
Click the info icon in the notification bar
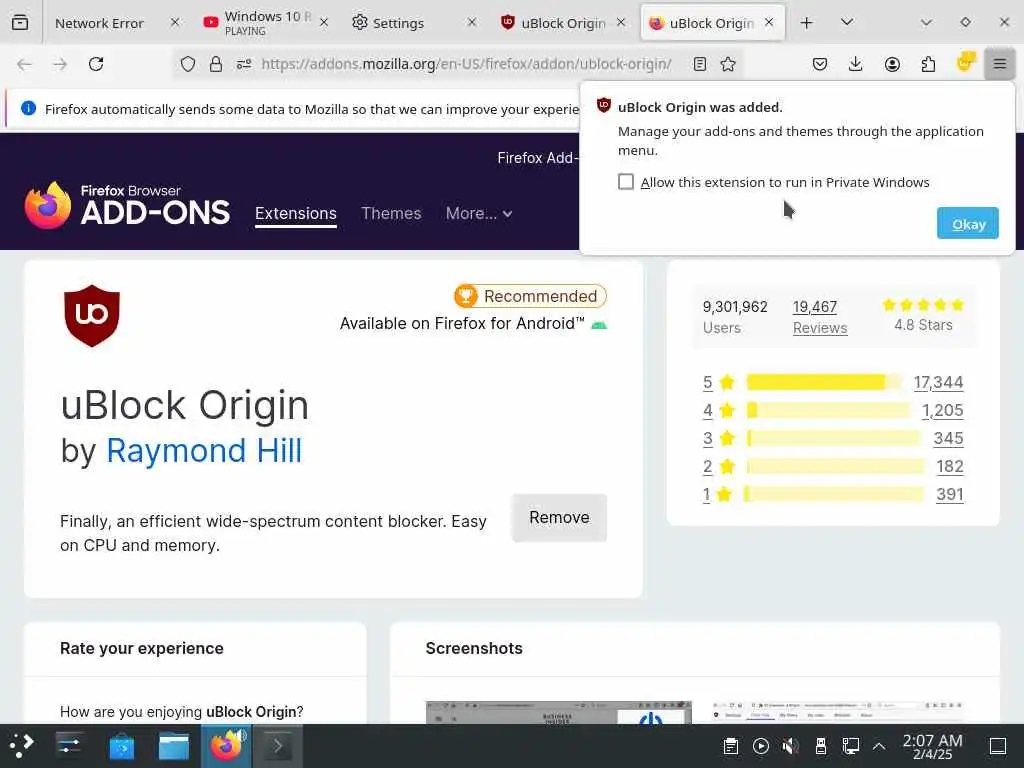(28, 108)
